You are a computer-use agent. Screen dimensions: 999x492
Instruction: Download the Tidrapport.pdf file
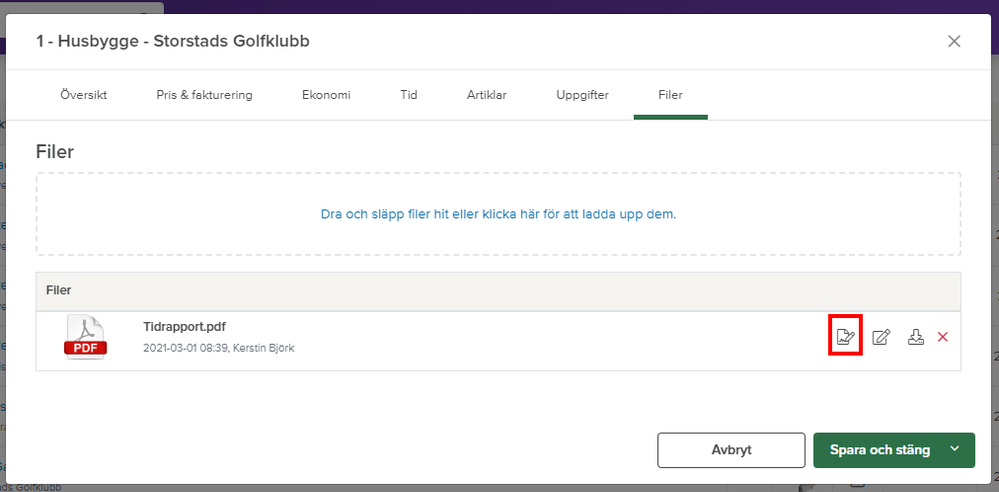point(915,337)
